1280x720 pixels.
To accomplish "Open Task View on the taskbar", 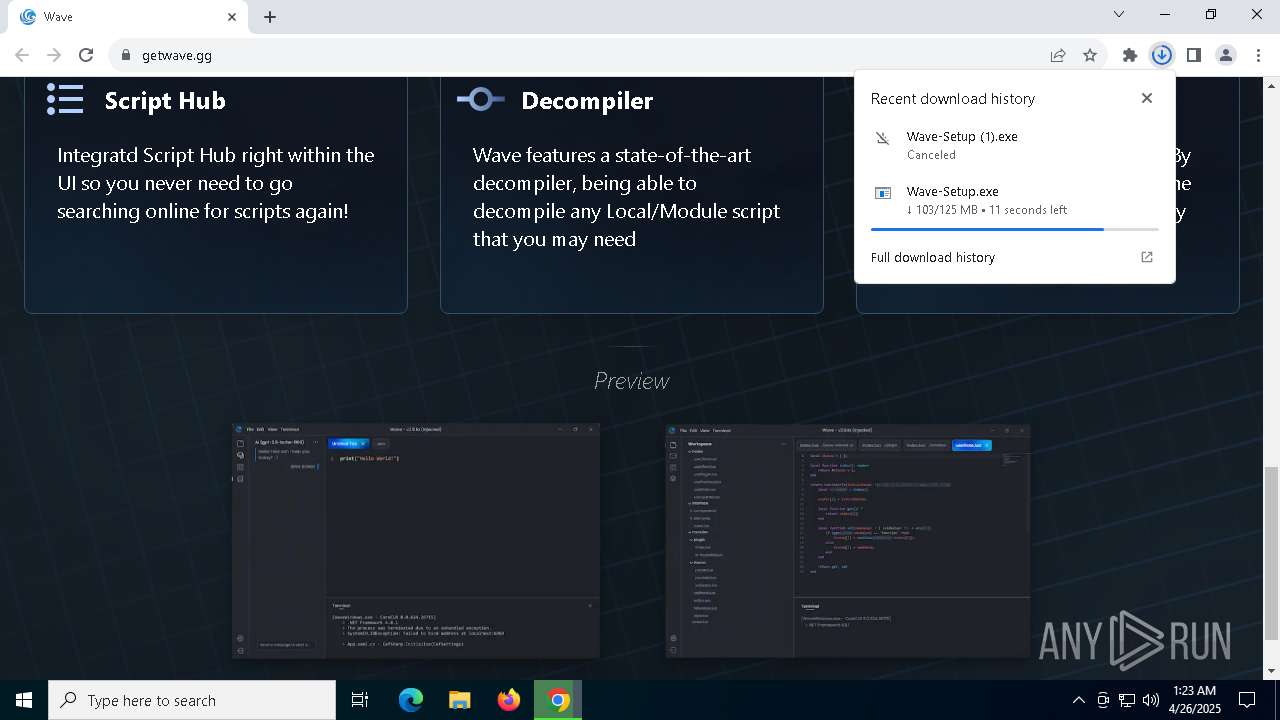I will tap(360, 700).
